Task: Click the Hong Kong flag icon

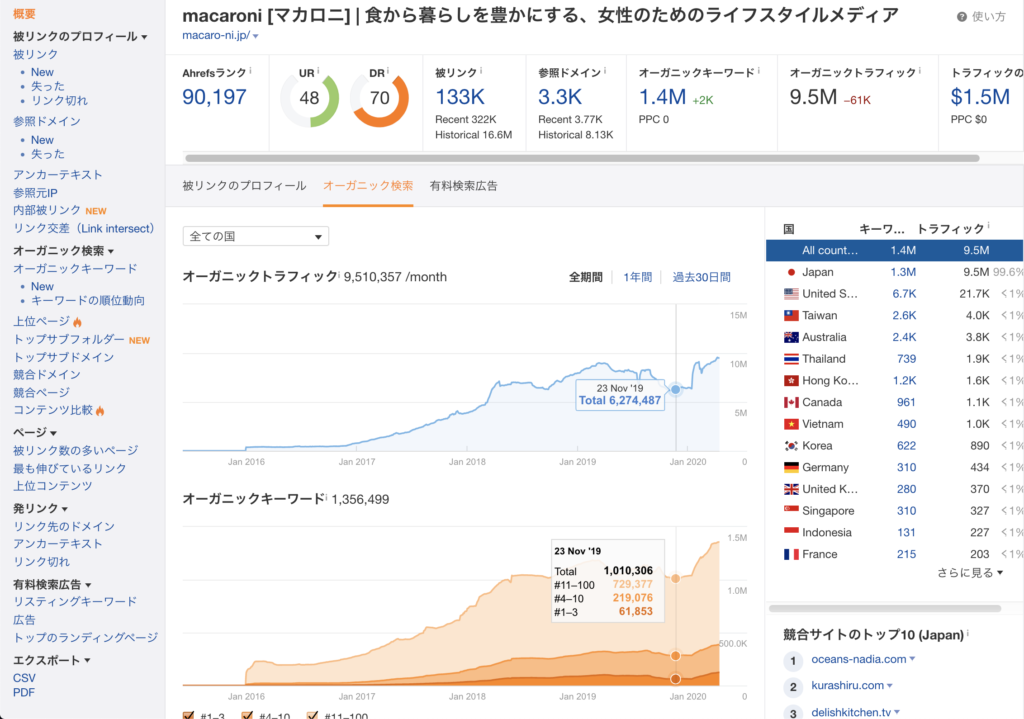Action: pos(791,381)
